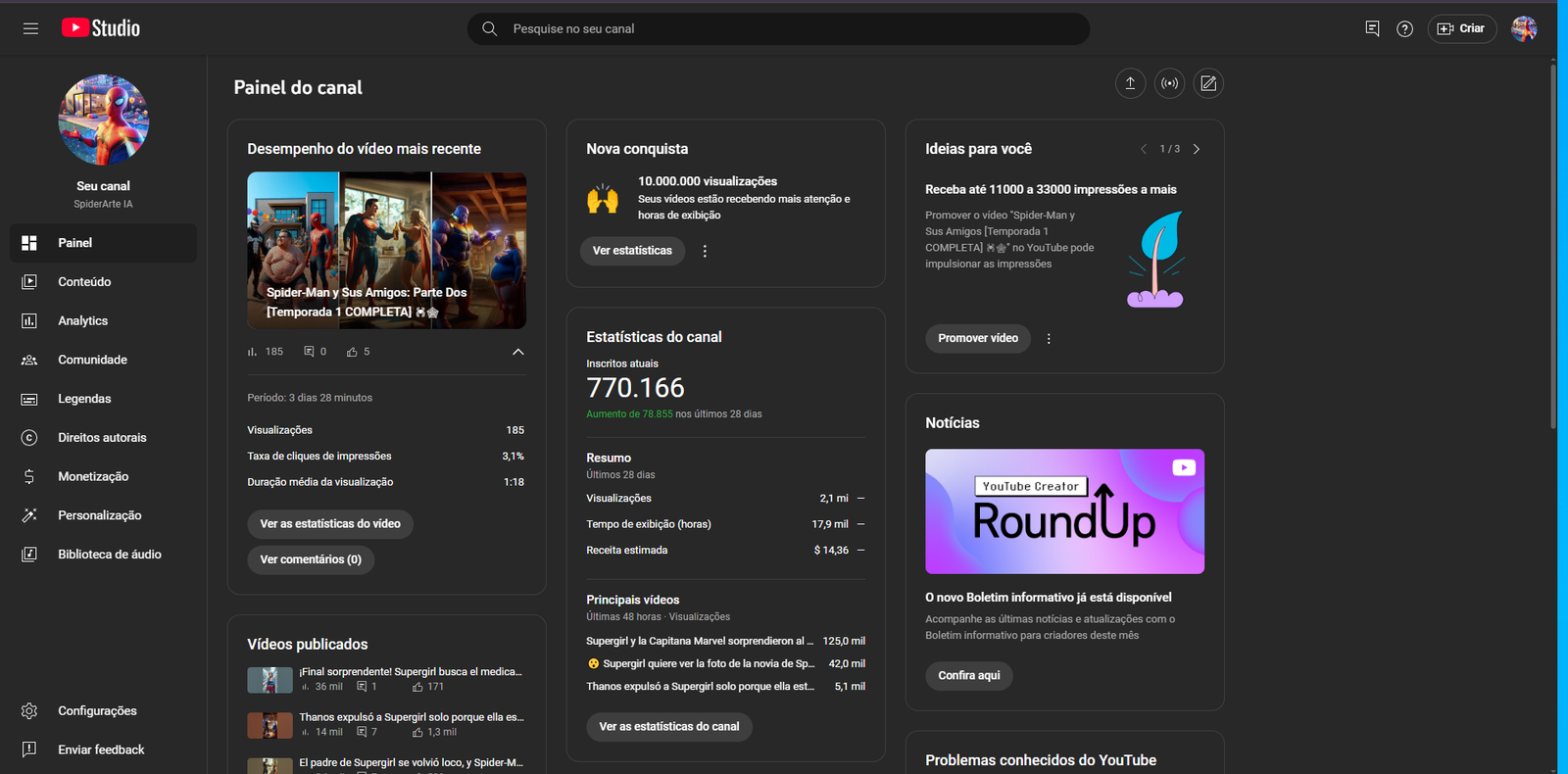Click the Legendas subtitles icon
Screen dimensions: 1568x774
(x=29, y=399)
